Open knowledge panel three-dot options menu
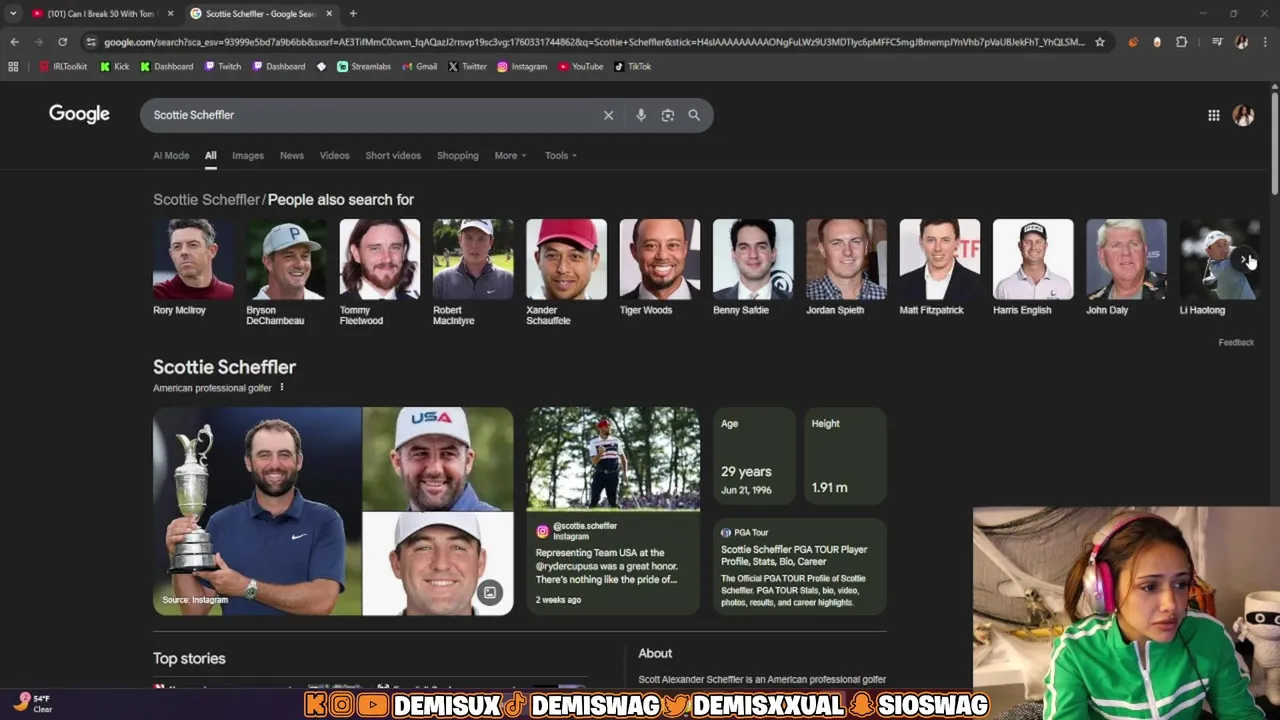Screen dimensions: 1280x720 [x=282, y=387]
